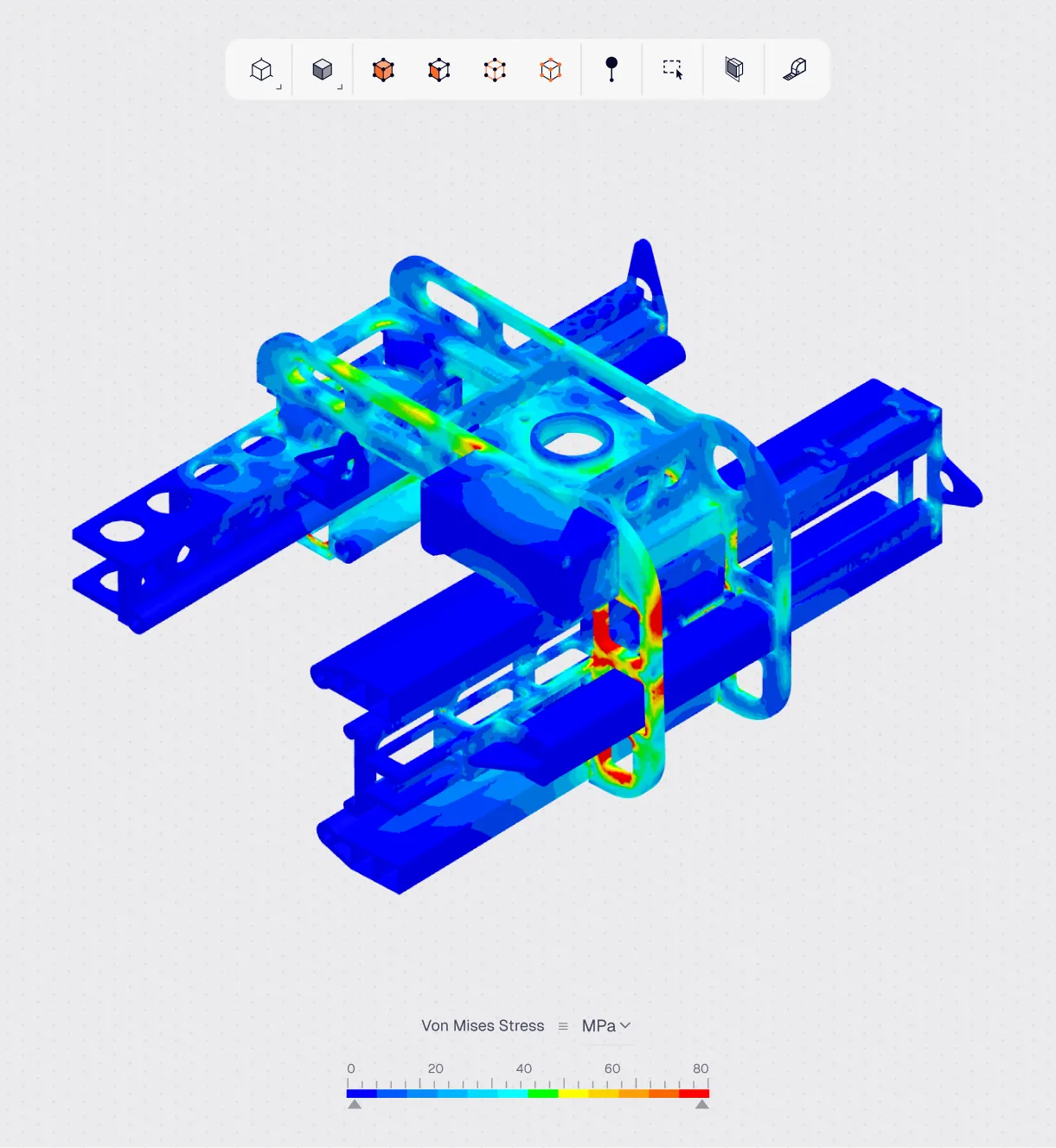Click the Von Mises Stress label
Image resolution: width=1056 pixels, height=1148 pixels.
tap(483, 1026)
